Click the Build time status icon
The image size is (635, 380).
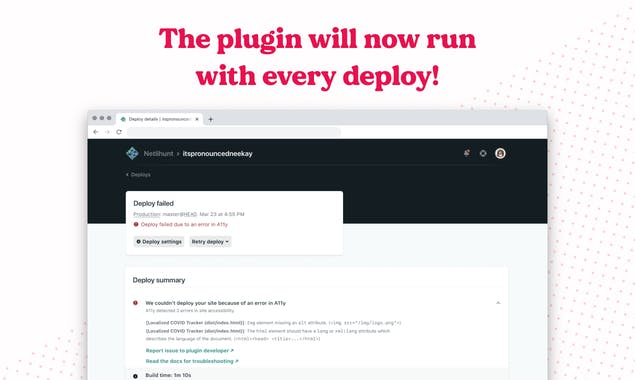point(135,376)
